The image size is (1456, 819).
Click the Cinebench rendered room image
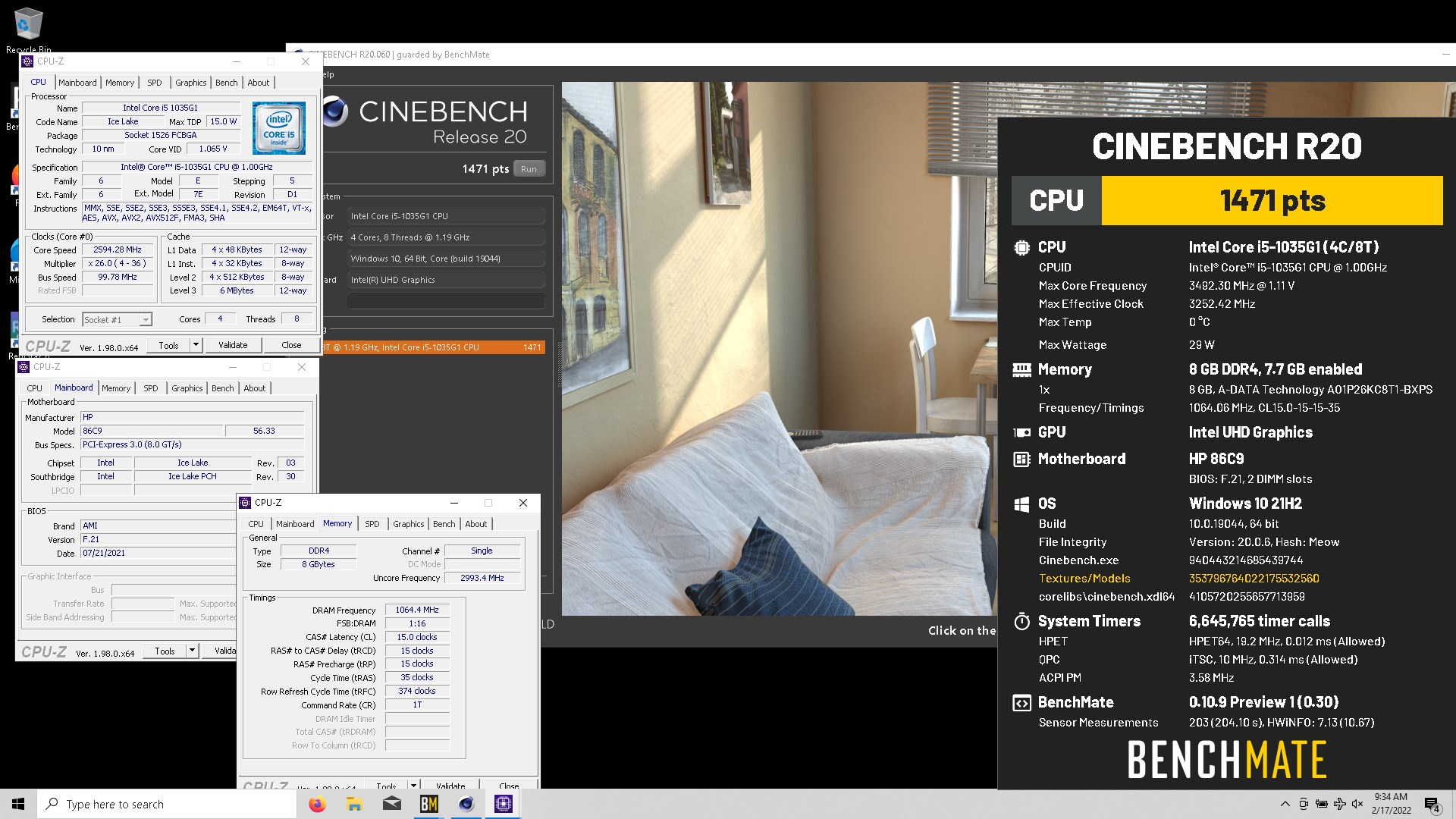[779, 349]
